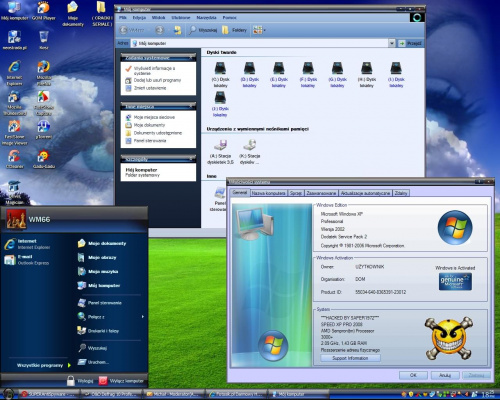Open the Pomoc menu
The width and height of the screenshot is (500, 400).
click(229, 18)
